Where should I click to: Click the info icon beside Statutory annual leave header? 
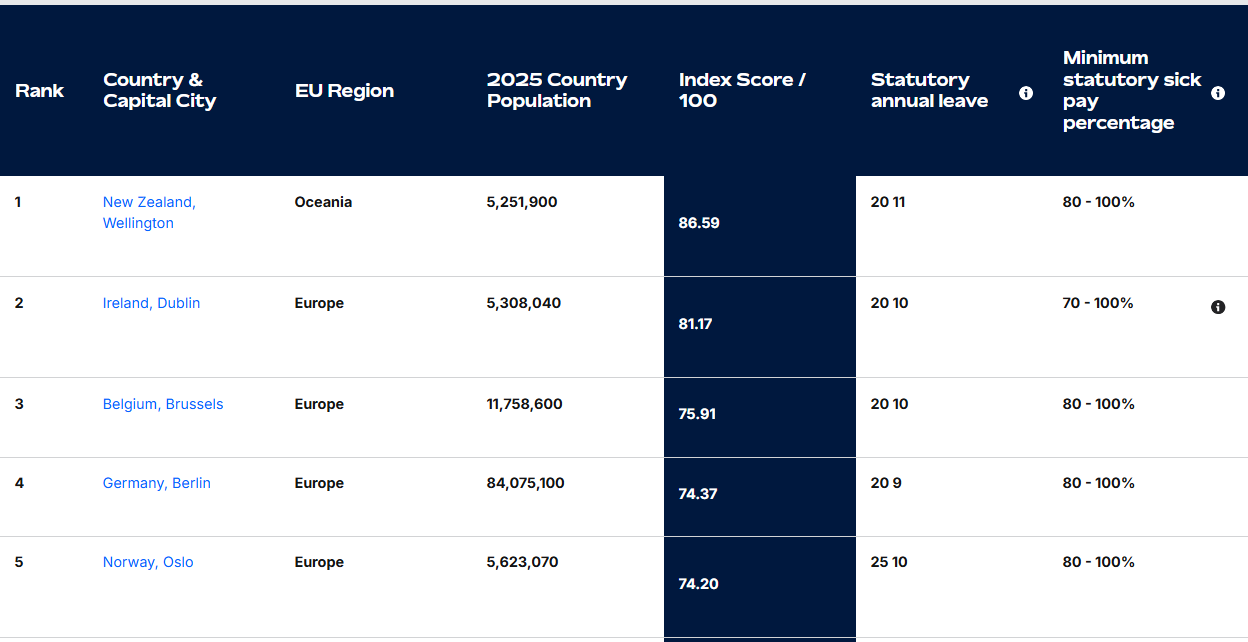pyautogui.click(x=1026, y=92)
